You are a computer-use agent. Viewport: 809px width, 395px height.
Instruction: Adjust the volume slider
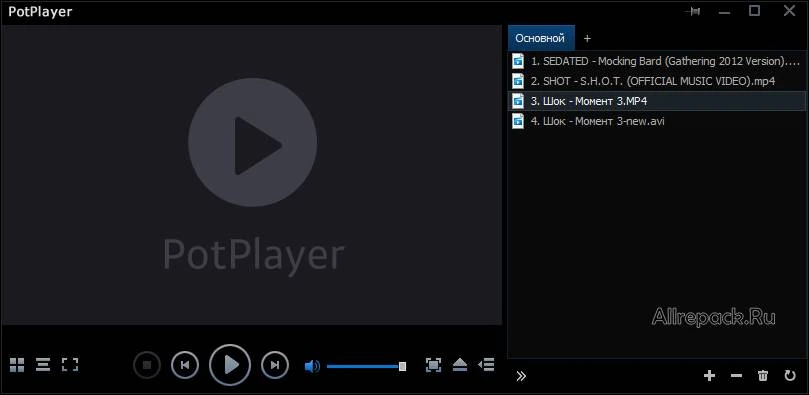(x=366, y=366)
